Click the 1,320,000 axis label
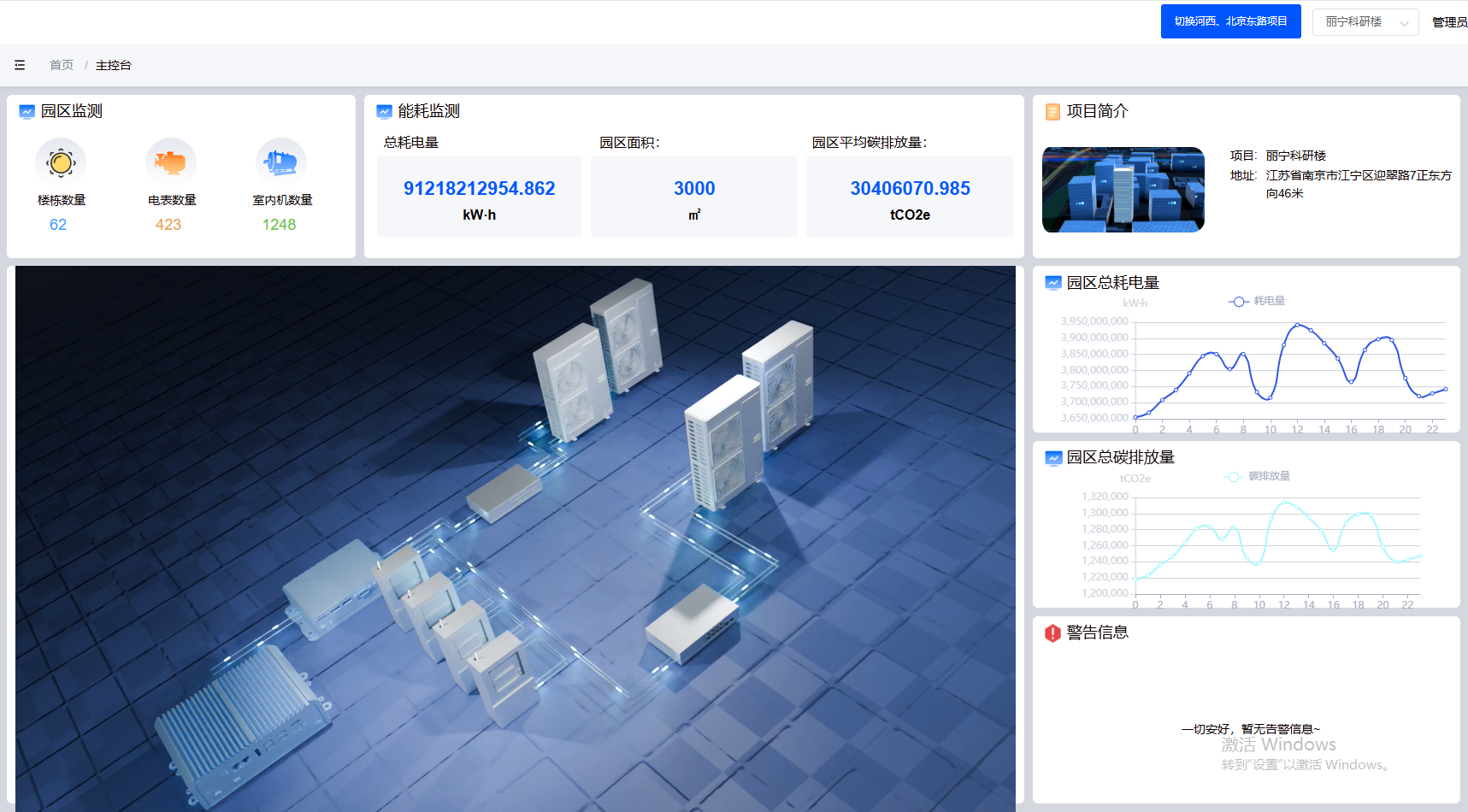1468x812 pixels. 1105,497
